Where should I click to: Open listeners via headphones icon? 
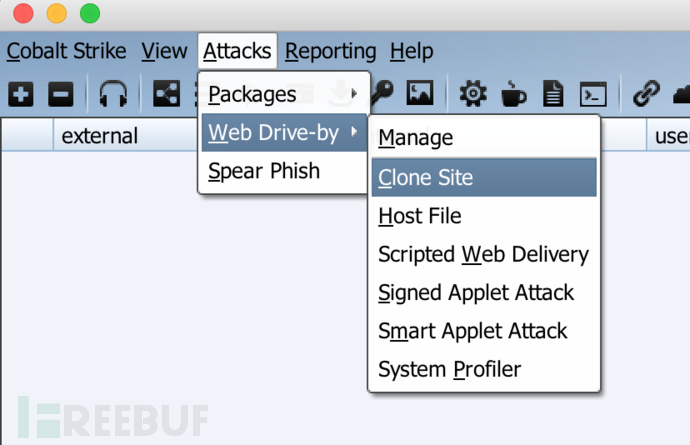pyautogui.click(x=114, y=94)
